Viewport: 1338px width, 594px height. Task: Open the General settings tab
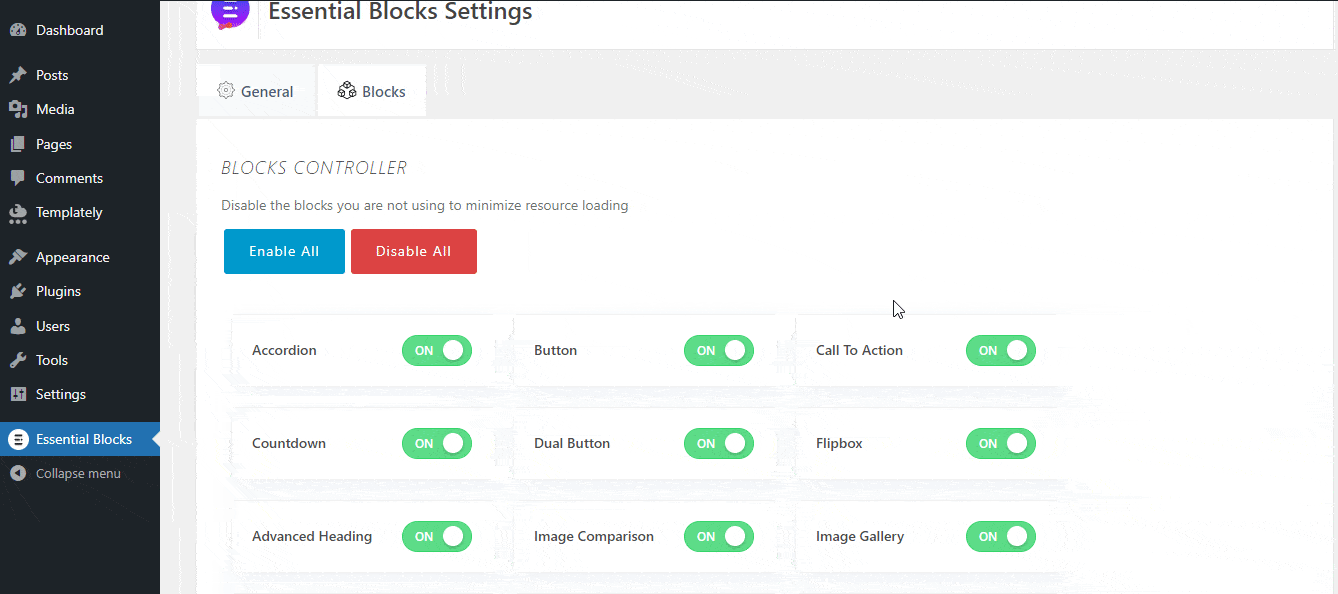[x=255, y=91]
